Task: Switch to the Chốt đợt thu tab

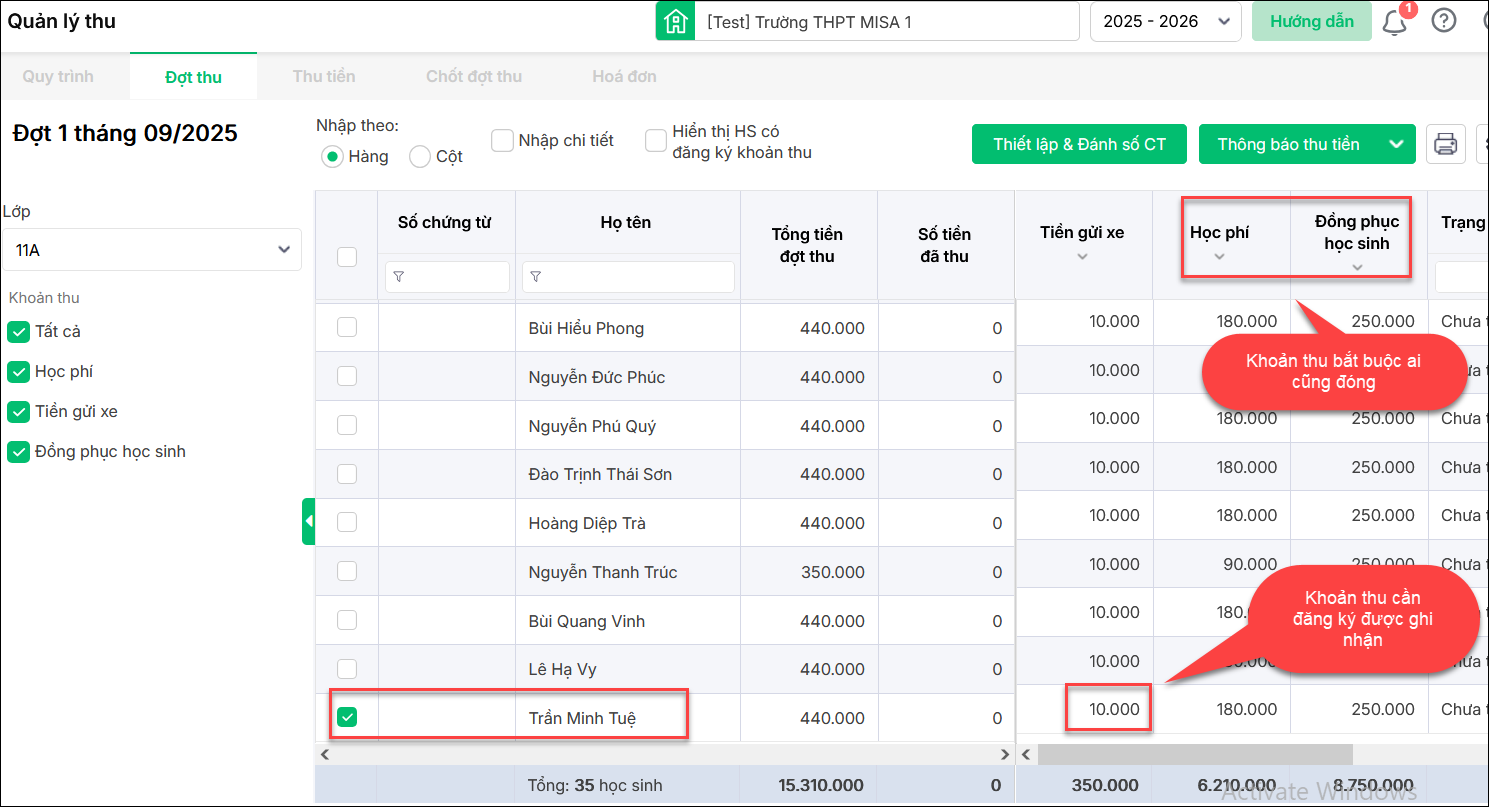Action: pyautogui.click(x=474, y=77)
